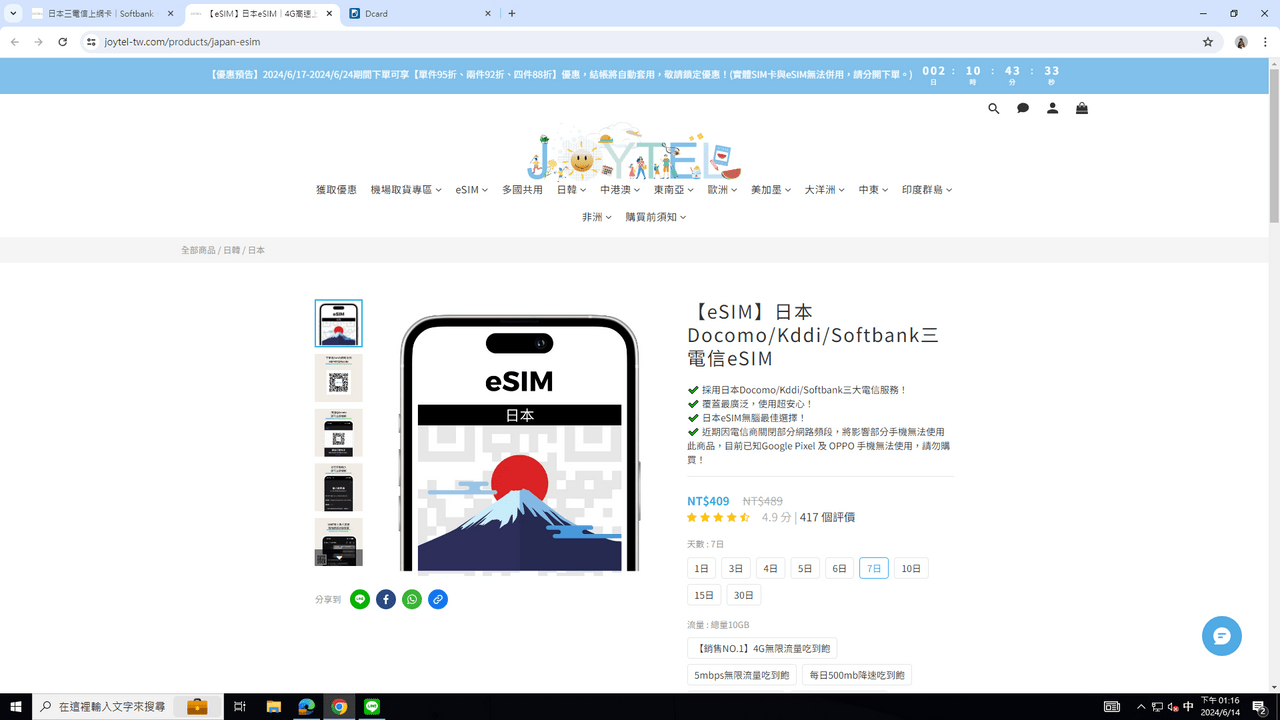Go back with the browser back arrow
The width and height of the screenshot is (1280, 720).
coord(15,42)
